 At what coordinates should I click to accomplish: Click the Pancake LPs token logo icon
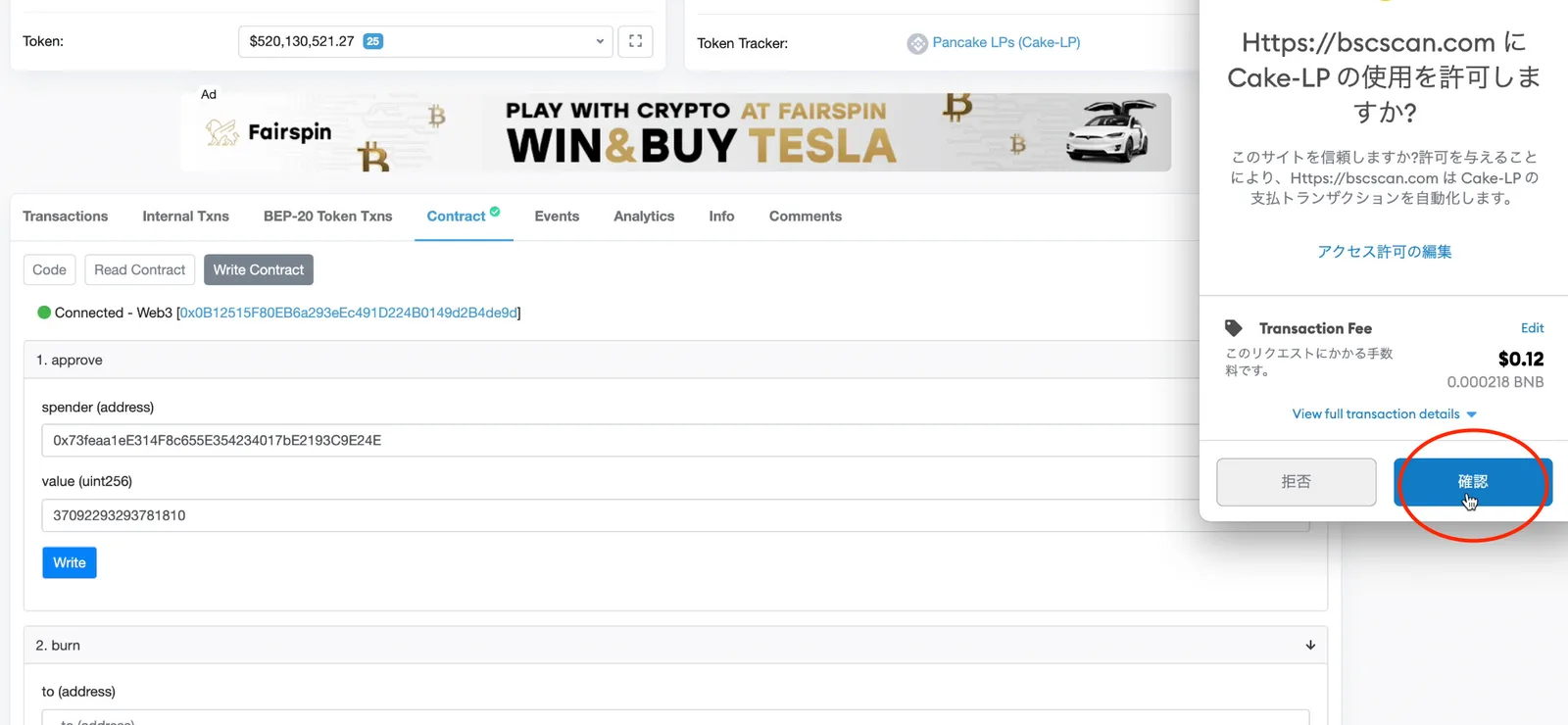pyautogui.click(x=917, y=43)
